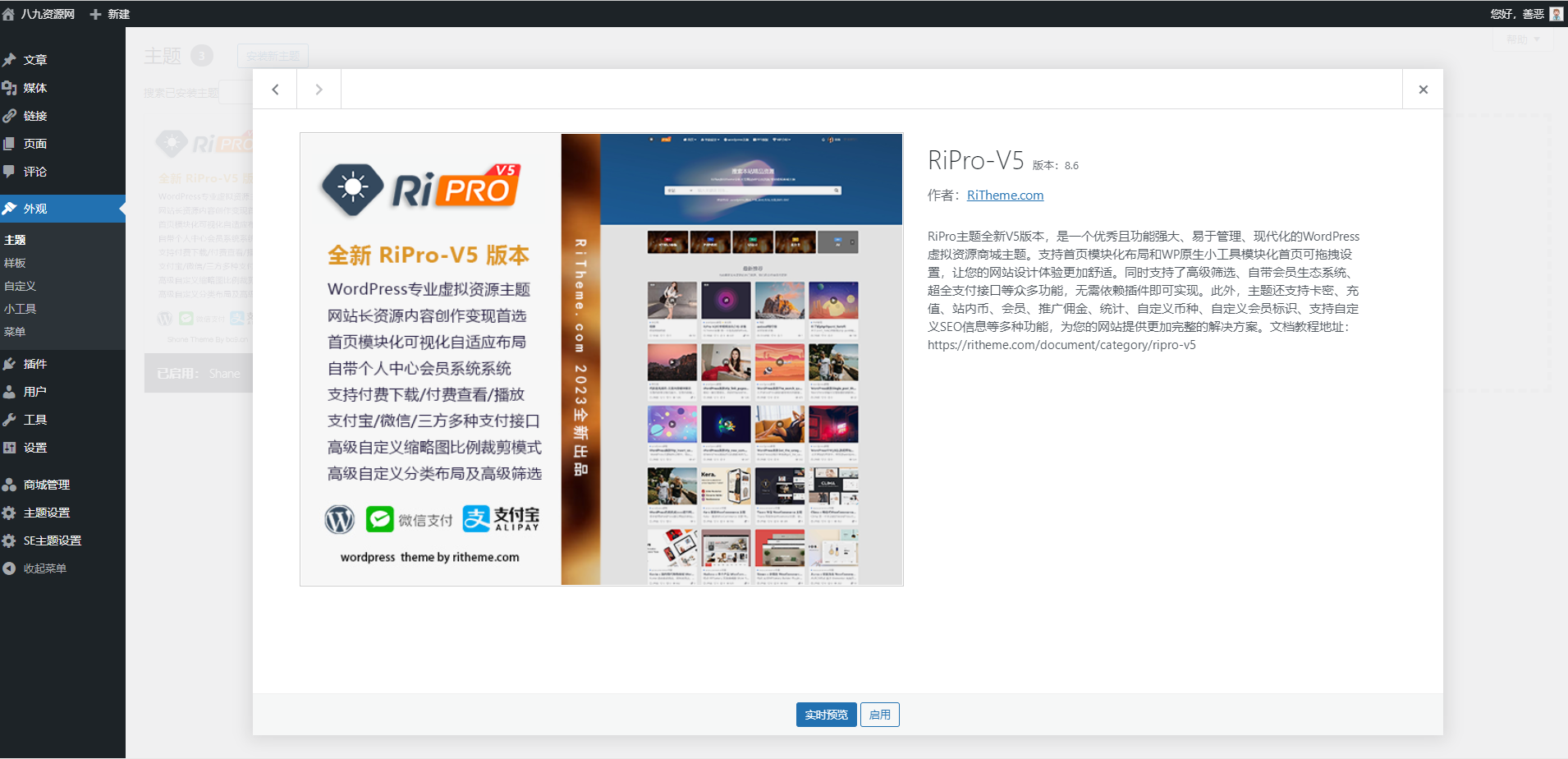The width and height of the screenshot is (1568, 759).
Task: Click the chain icon for 链接
Action: 9,116
